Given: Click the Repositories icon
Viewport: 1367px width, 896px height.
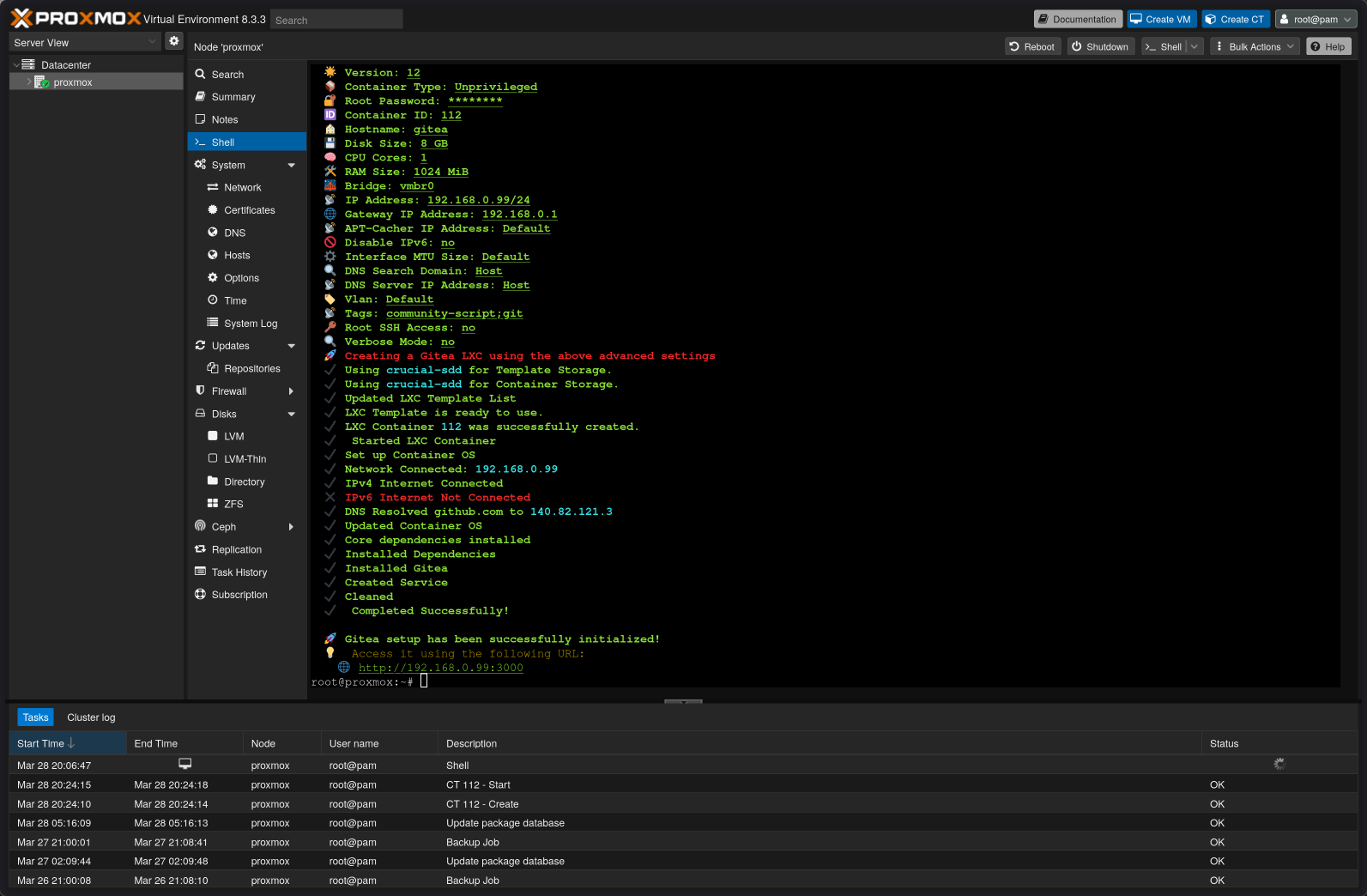Looking at the screenshot, I should pyautogui.click(x=213, y=368).
